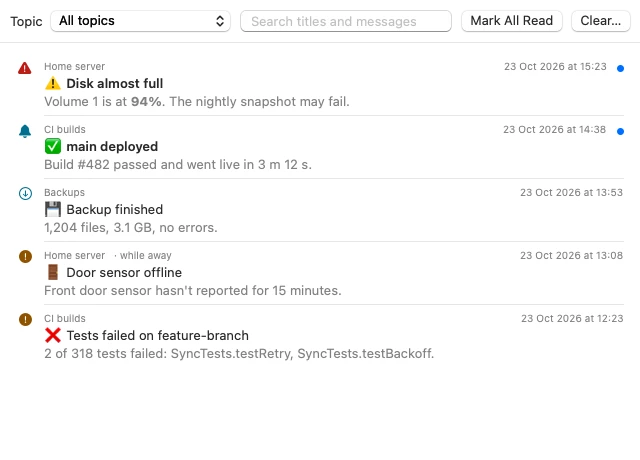Click the green checkmark emoji on main deployed

(x=53, y=147)
